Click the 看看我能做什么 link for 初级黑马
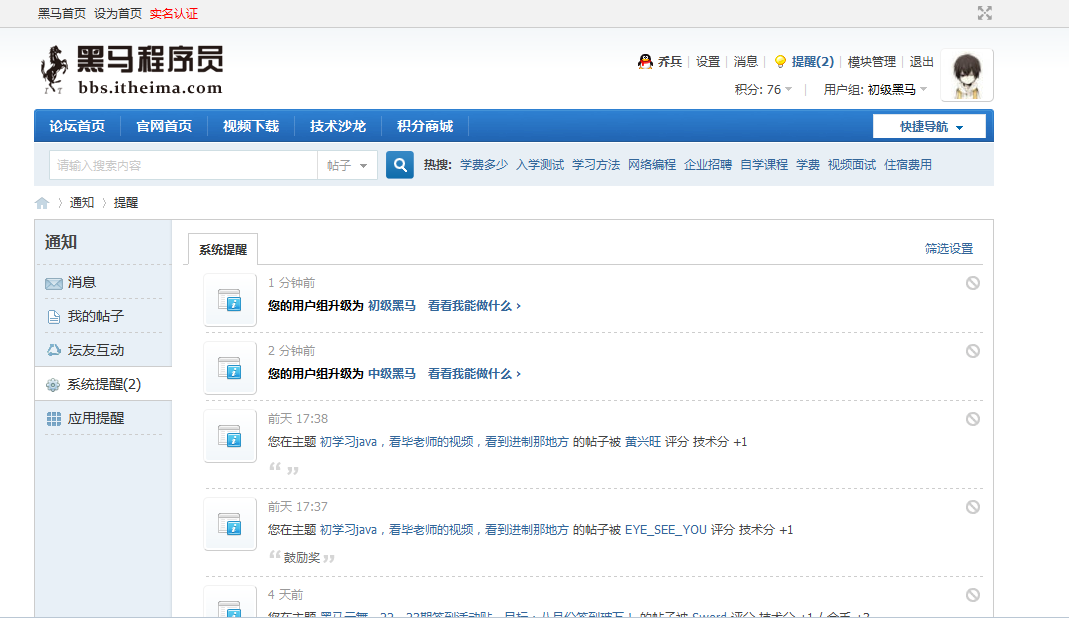This screenshot has width=1069, height=618. 474,306
